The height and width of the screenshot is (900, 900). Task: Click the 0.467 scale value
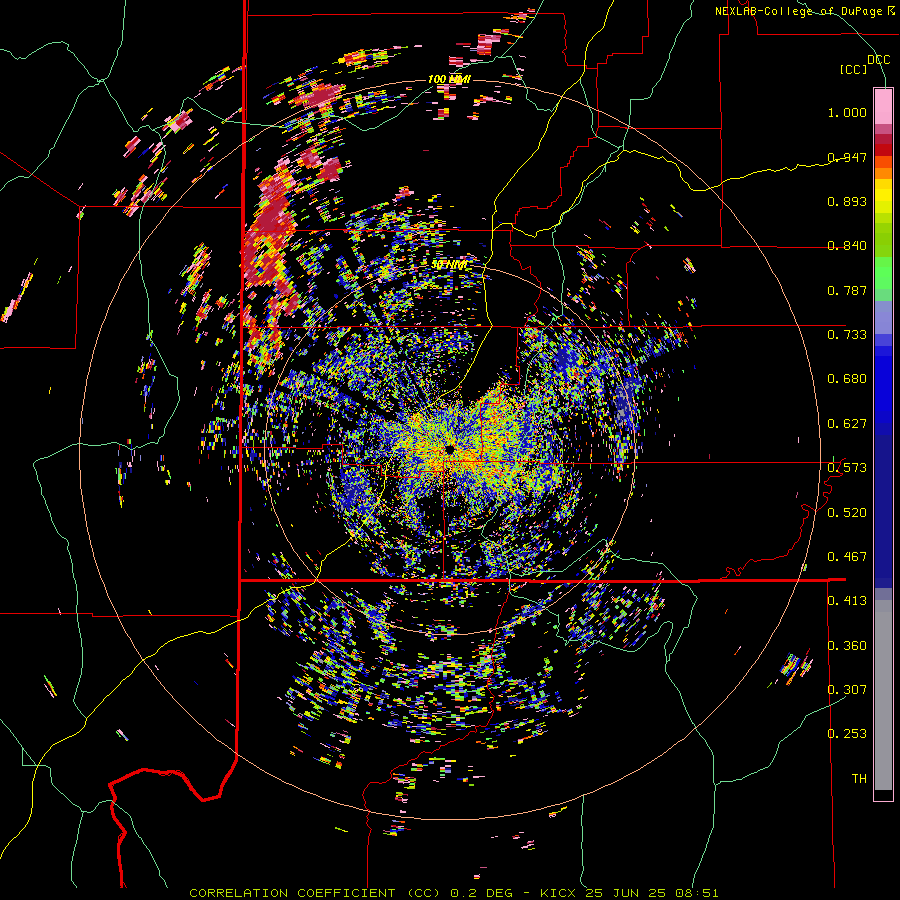(847, 556)
